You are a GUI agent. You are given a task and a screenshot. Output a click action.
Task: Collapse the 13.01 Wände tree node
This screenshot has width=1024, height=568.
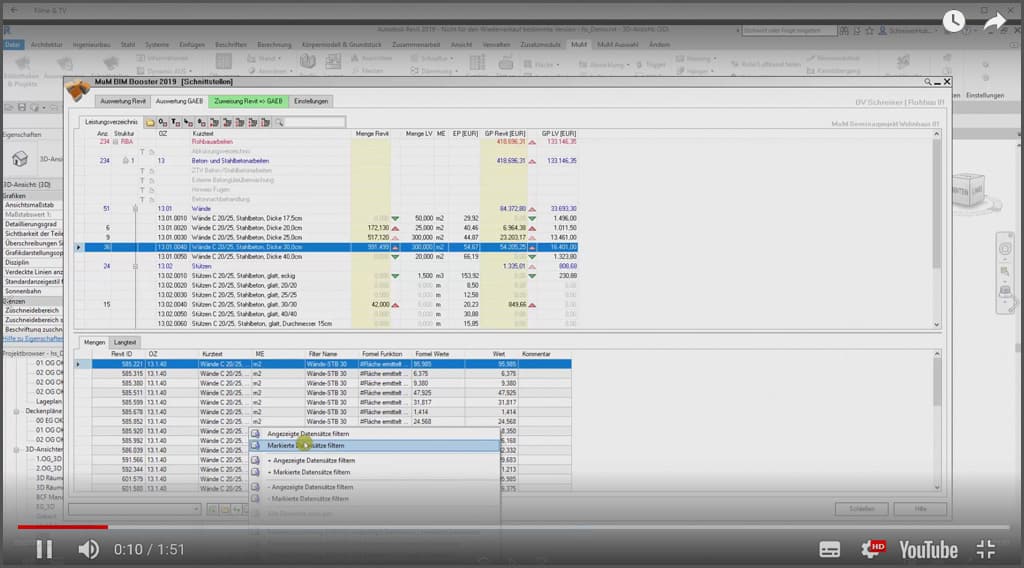click(136, 208)
